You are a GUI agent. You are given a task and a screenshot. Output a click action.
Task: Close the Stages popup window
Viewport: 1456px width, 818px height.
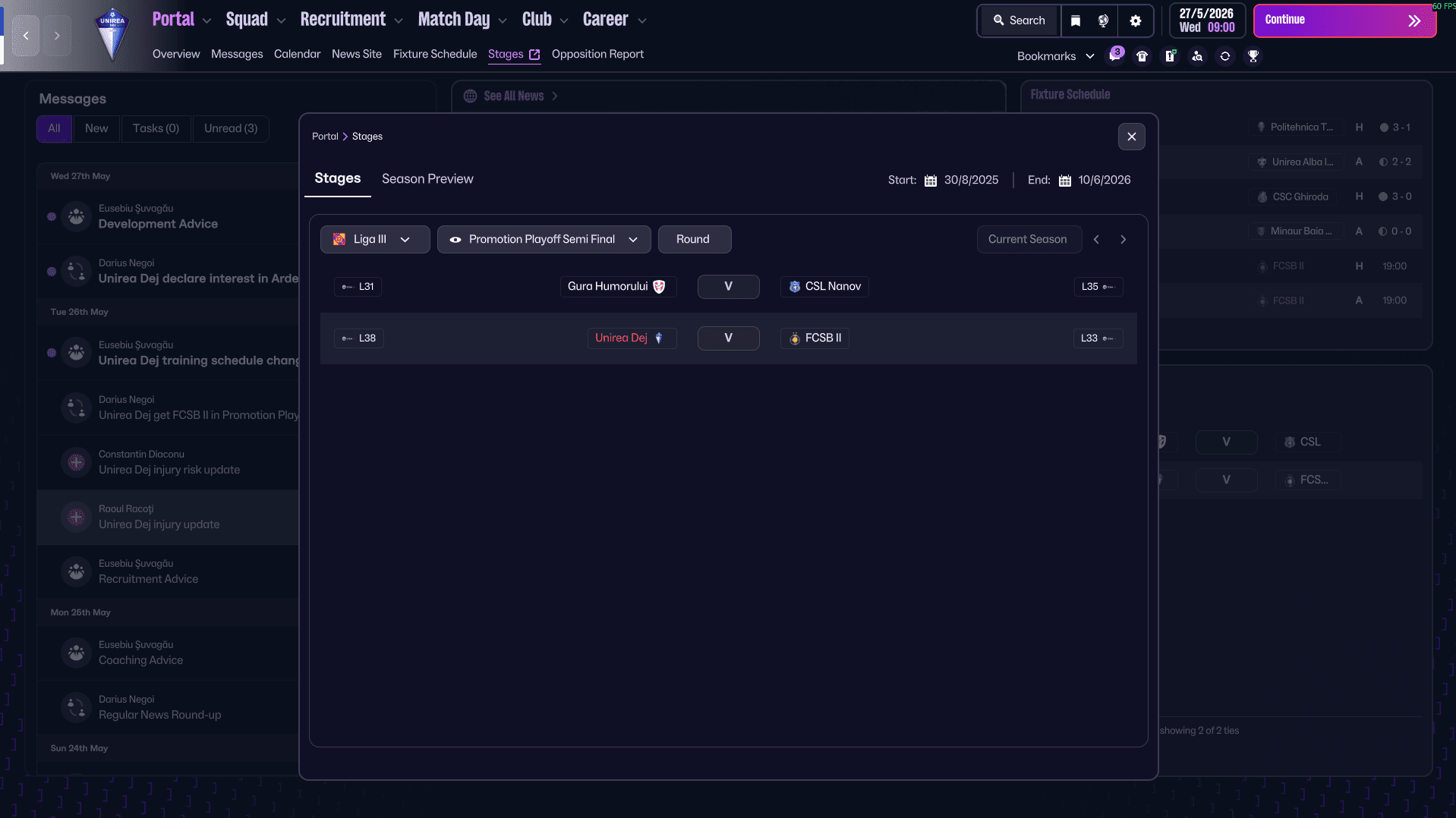[x=1131, y=137]
